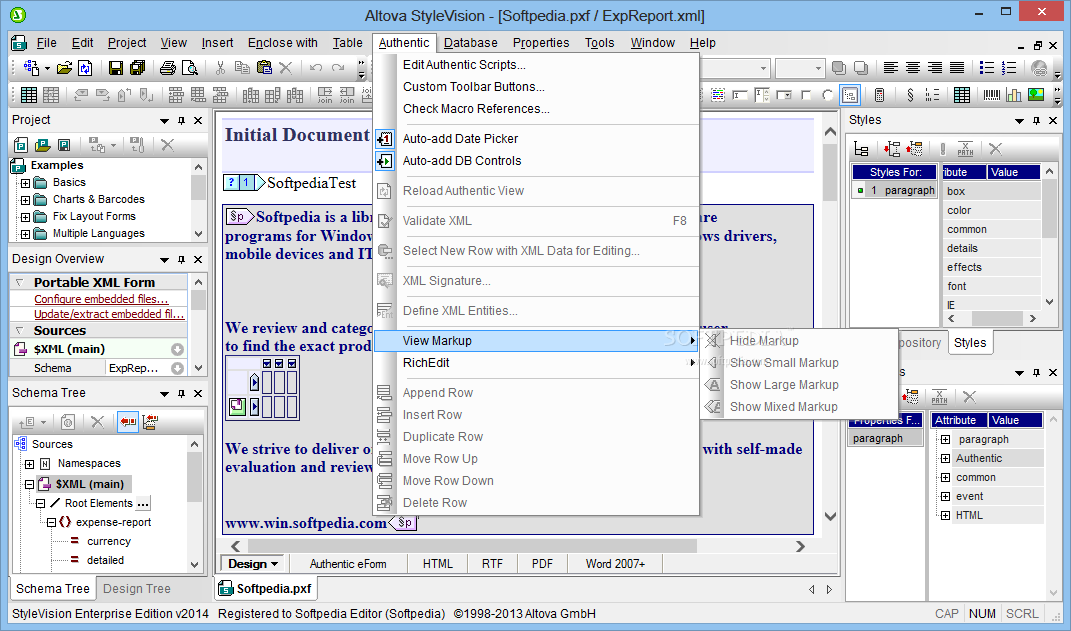The height and width of the screenshot is (631, 1071).
Task: Insert a chart with the bar chart icon
Action: [1014, 95]
